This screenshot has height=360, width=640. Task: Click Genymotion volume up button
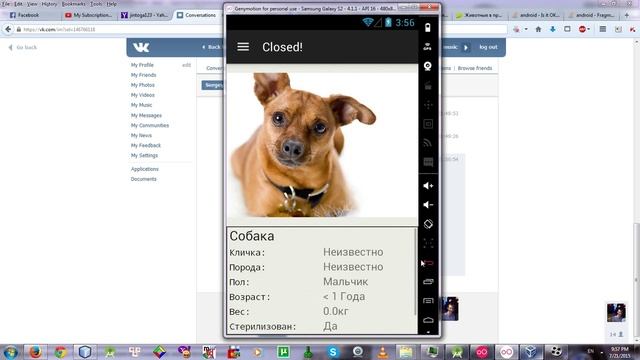coord(428,186)
